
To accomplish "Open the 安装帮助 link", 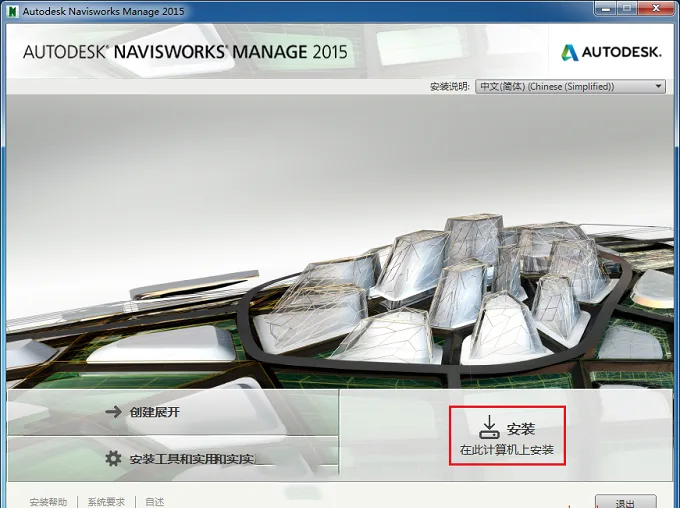I will coord(48,502).
